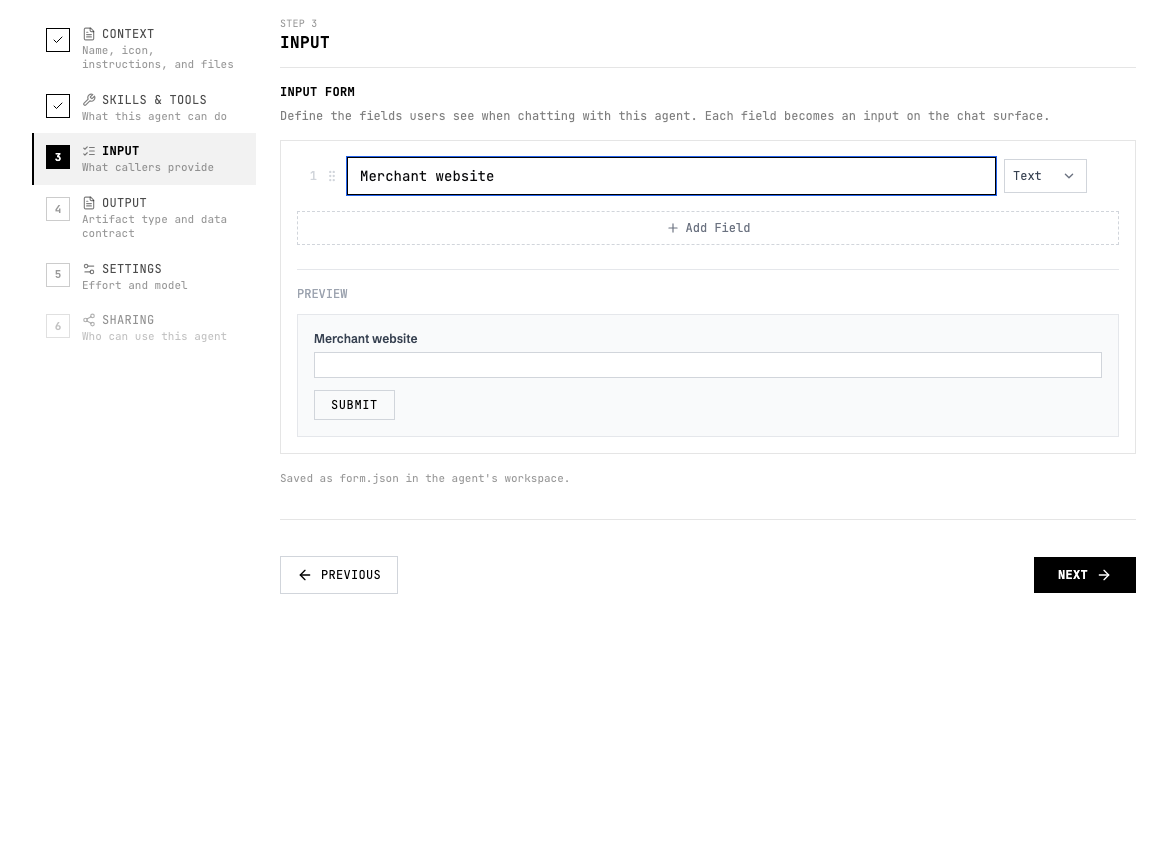The image size is (1160, 850).
Task: Click 'Artifact type and data contract' description
Action: 155,226
